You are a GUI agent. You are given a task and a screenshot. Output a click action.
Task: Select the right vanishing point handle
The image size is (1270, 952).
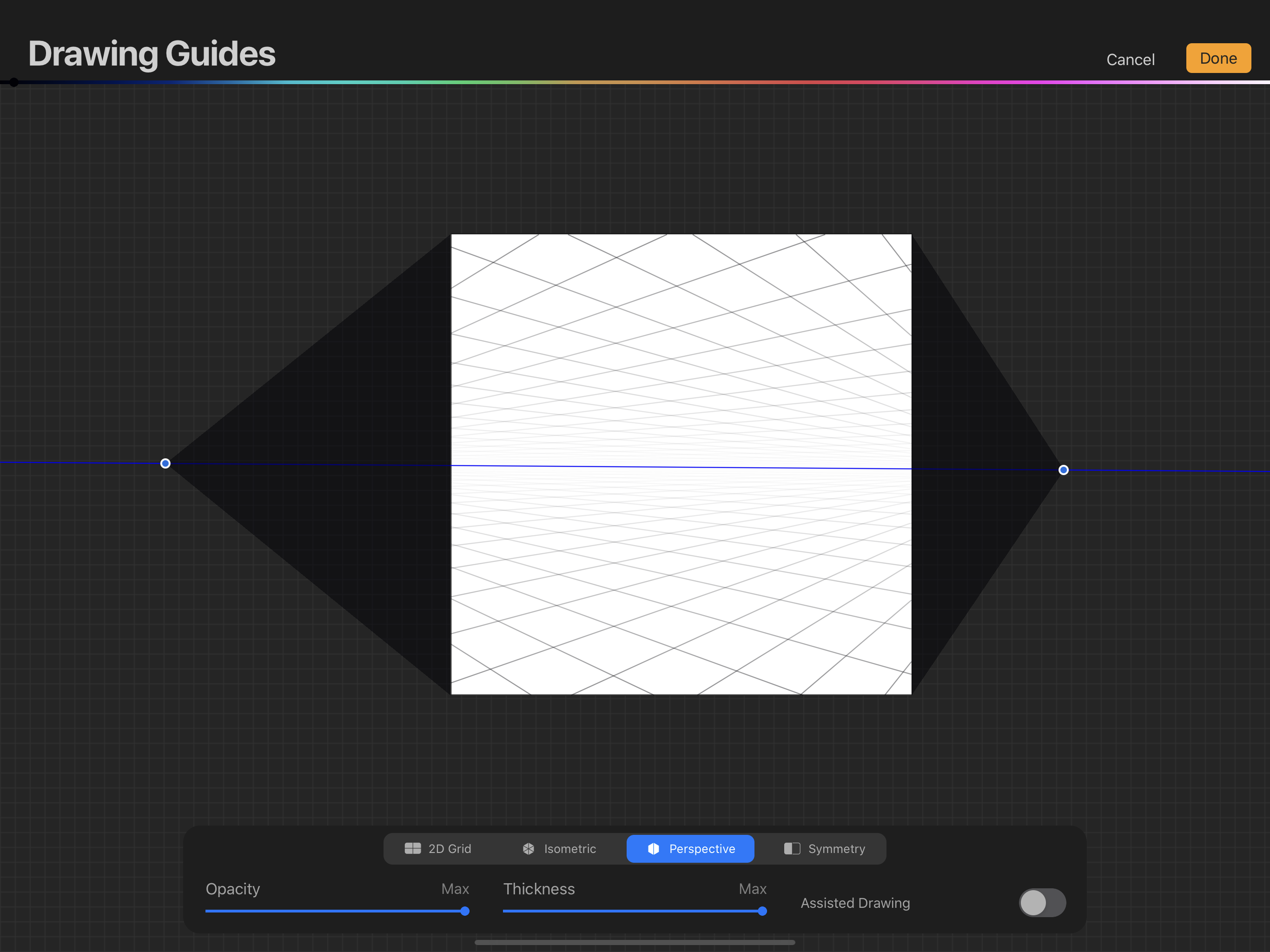point(1063,470)
